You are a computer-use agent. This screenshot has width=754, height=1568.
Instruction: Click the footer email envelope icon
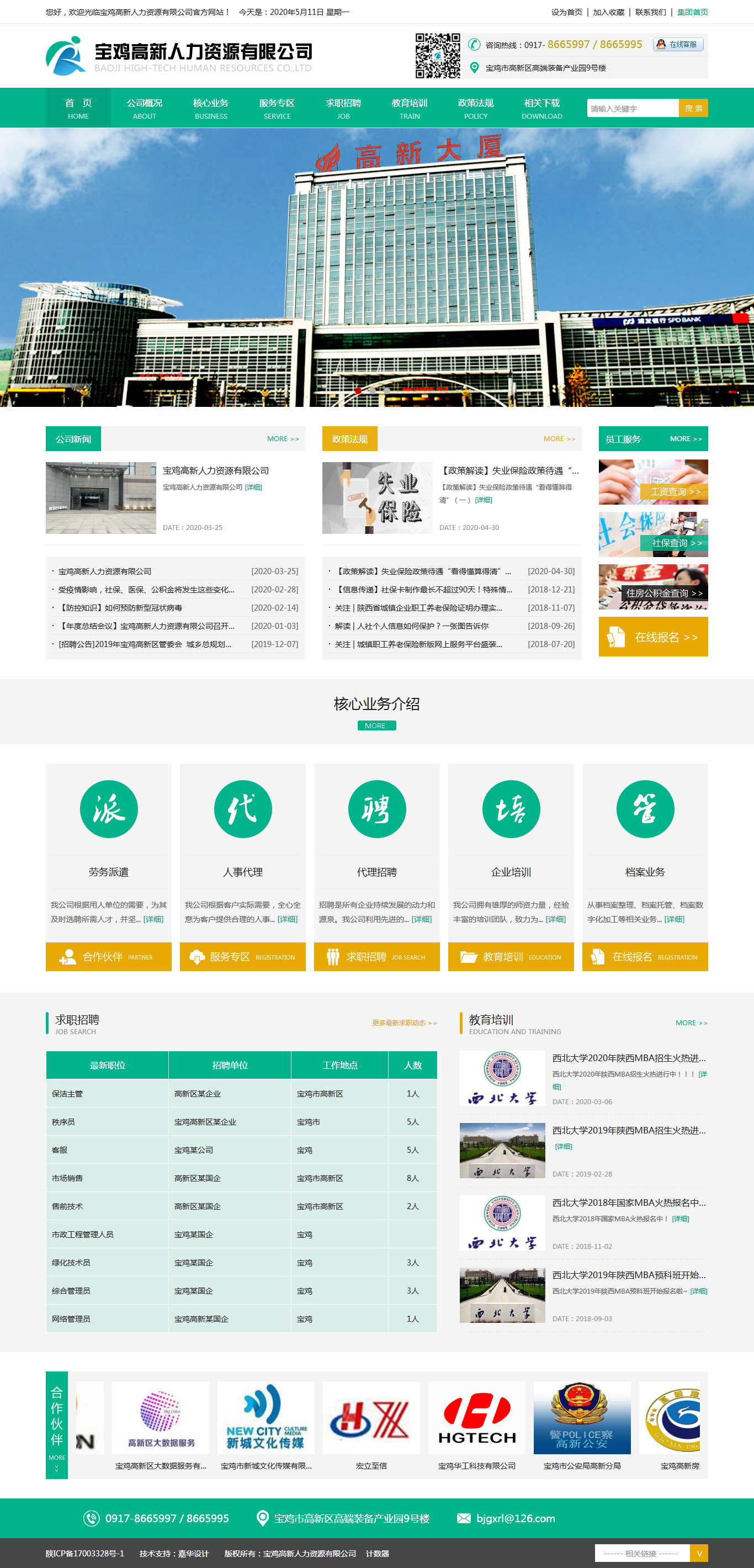[464, 1518]
